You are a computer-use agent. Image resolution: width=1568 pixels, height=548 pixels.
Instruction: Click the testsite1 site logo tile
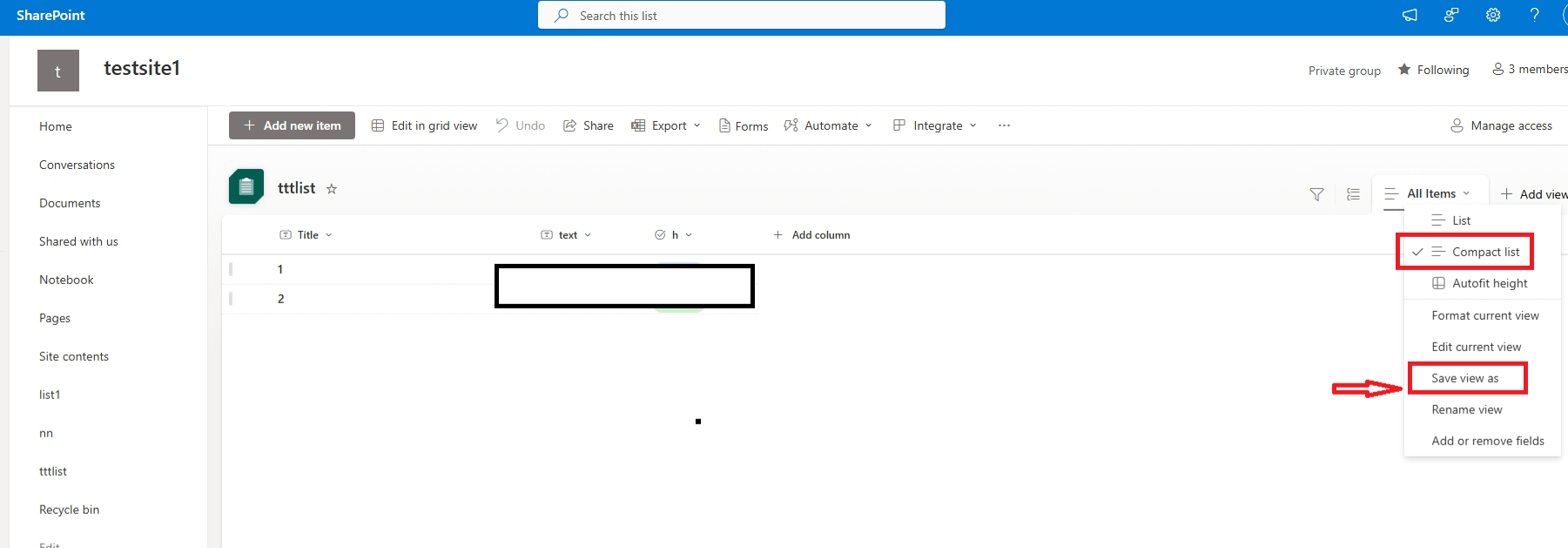pyautogui.click(x=58, y=71)
